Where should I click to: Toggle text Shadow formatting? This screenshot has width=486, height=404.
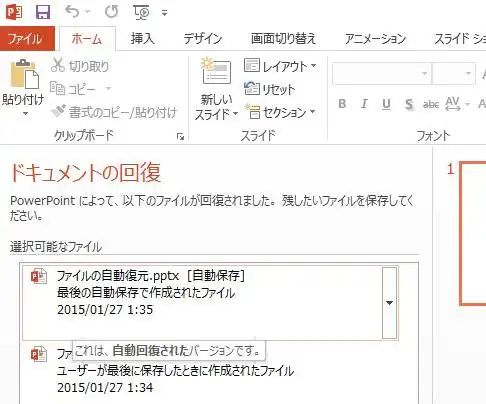click(x=409, y=104)
